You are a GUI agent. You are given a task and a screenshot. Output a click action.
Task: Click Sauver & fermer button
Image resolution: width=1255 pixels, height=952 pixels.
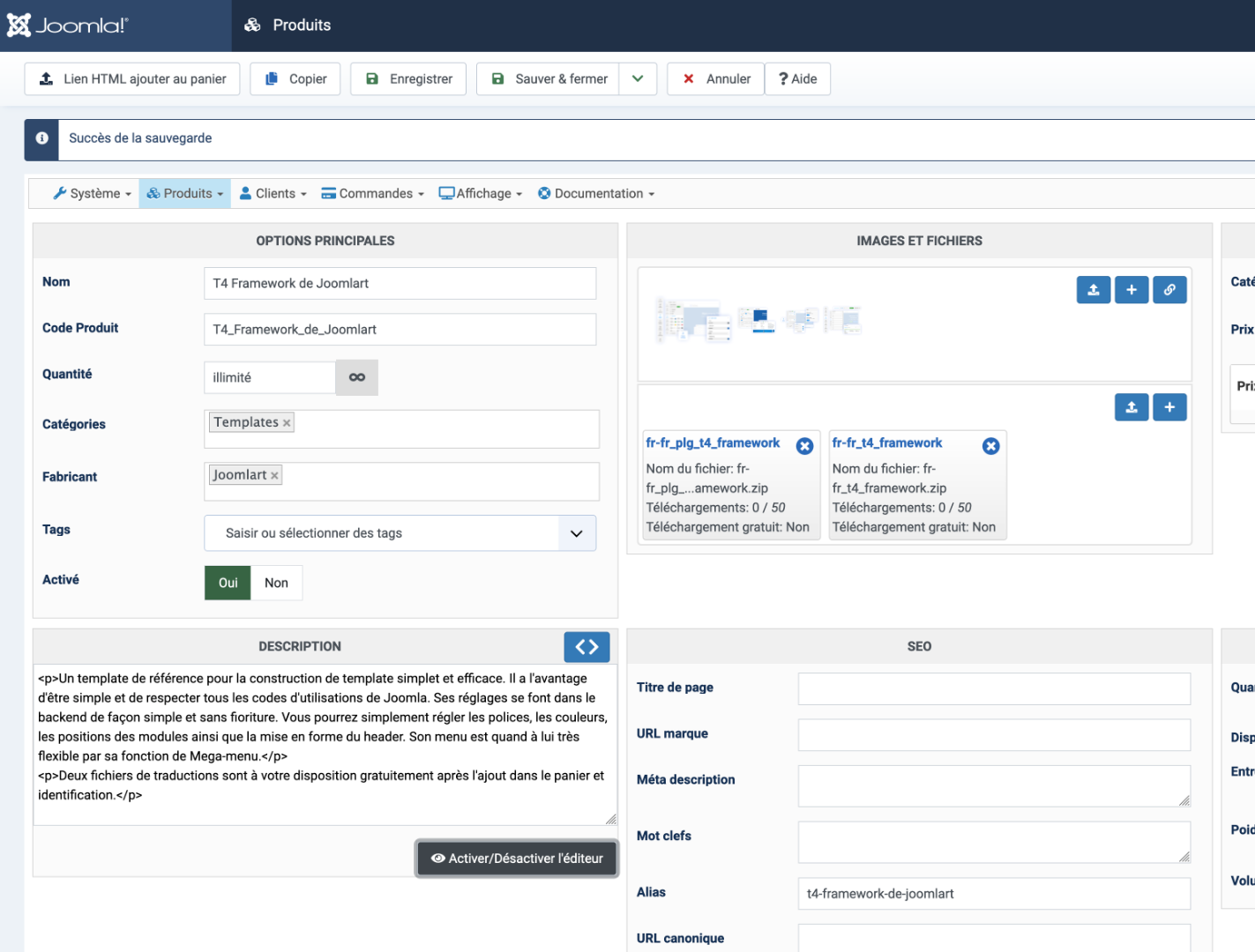(549, 79)
